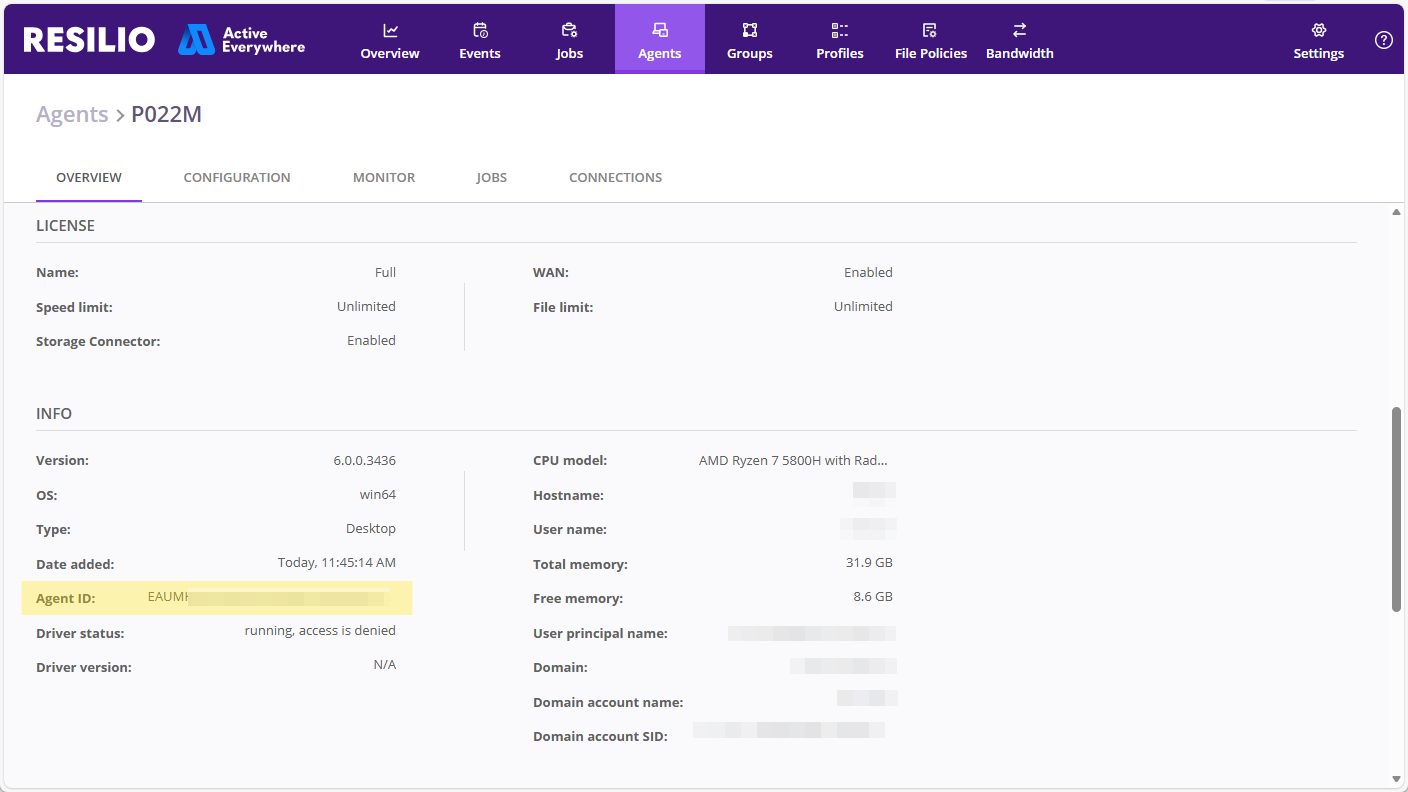Click the license name value Full
1408x792 pixels.
point(385,272)
